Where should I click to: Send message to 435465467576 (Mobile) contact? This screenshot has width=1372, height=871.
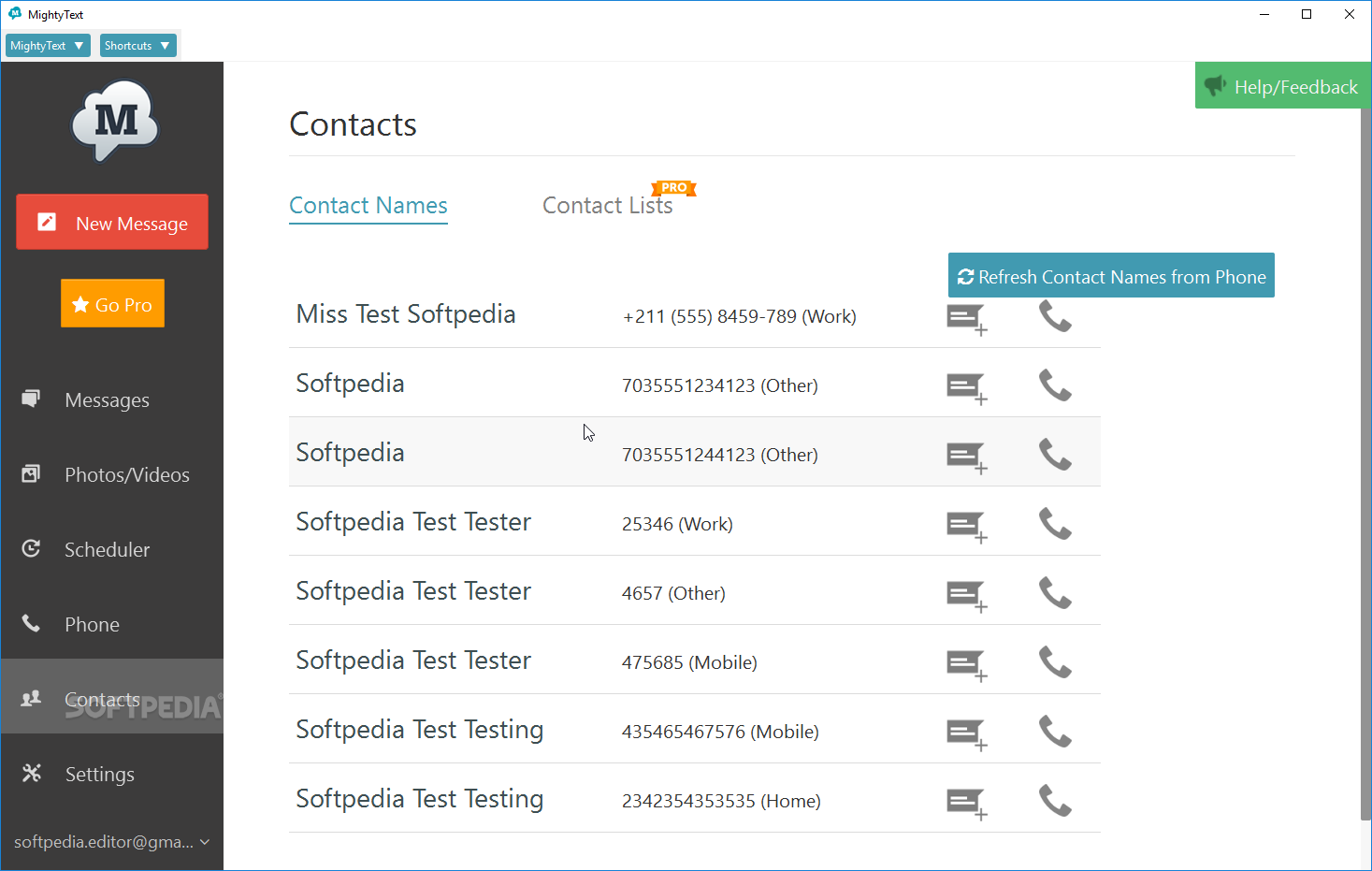(967, 734)
